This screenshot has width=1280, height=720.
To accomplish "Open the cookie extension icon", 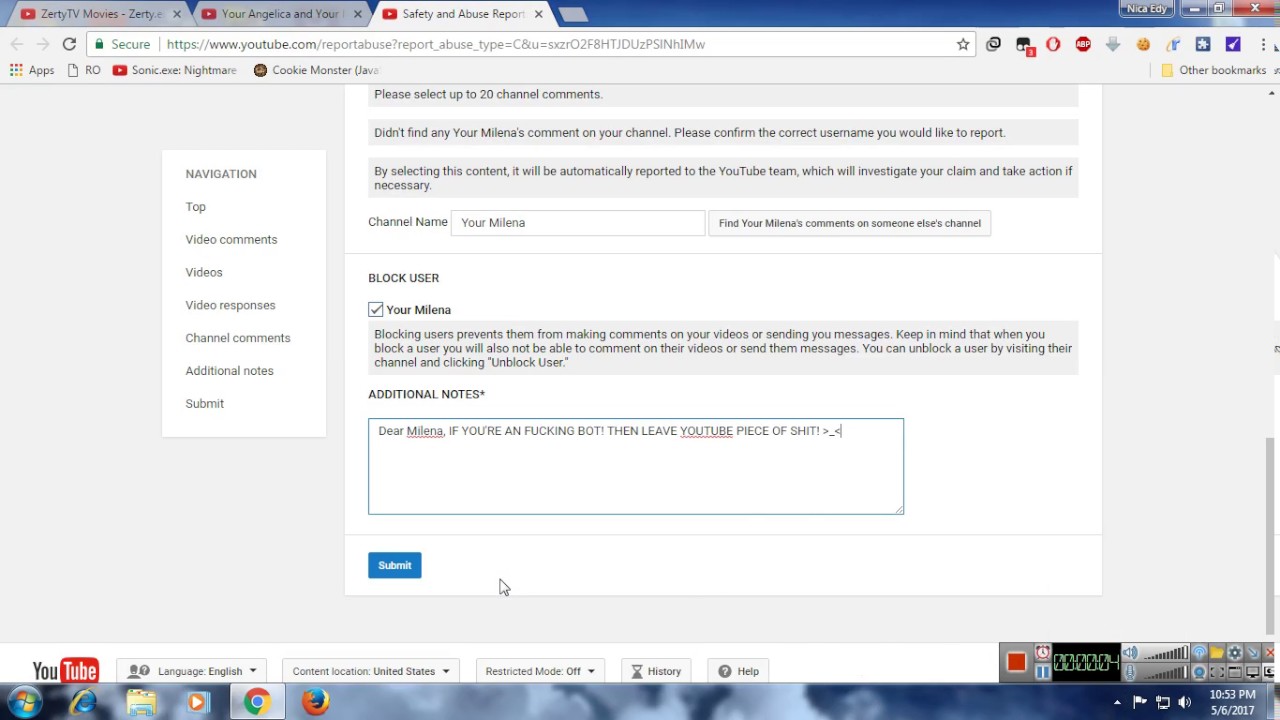I will coord(1143,44).
